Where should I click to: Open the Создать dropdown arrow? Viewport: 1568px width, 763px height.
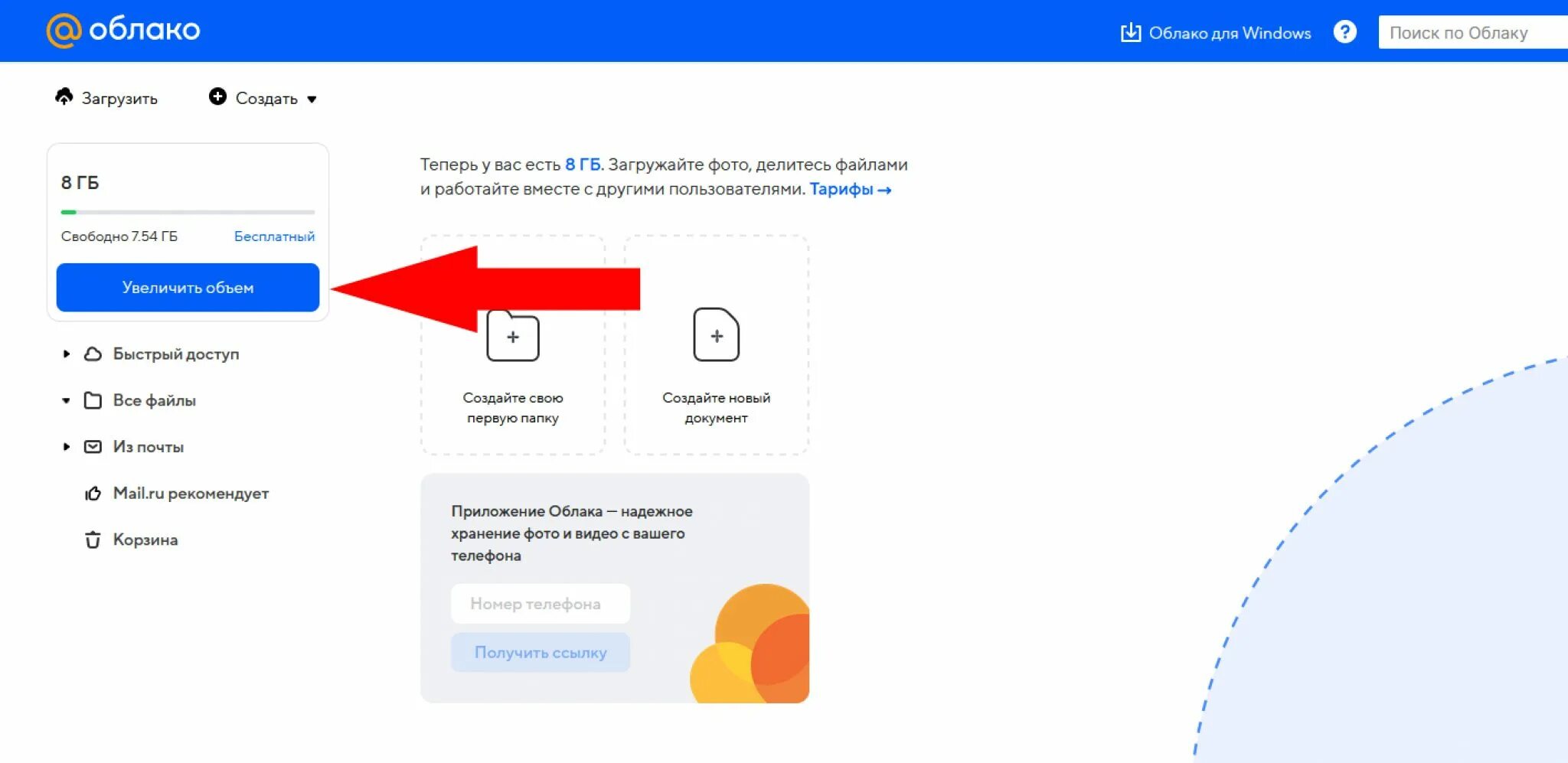point(312,99)
